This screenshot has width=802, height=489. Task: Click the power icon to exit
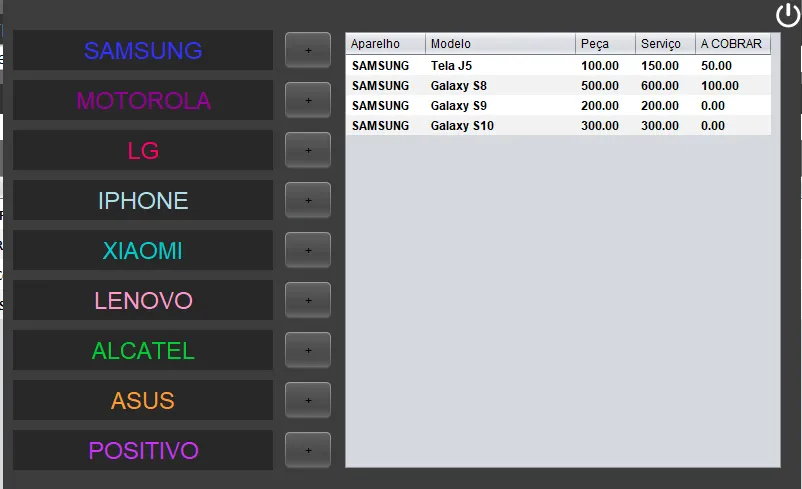tap(788, 15)
